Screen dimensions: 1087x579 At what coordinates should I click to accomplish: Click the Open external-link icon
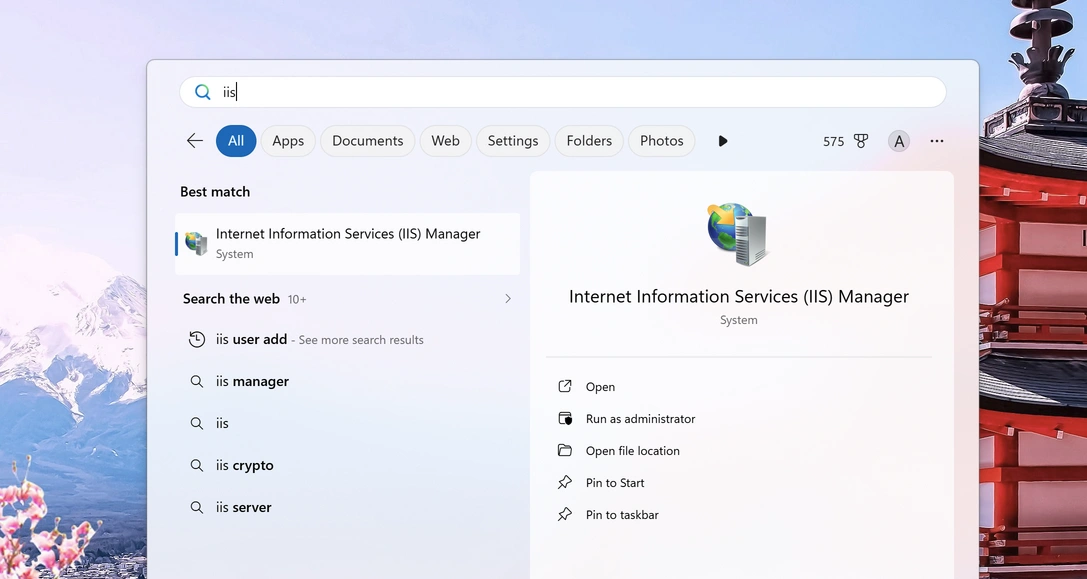click(565, 386)
